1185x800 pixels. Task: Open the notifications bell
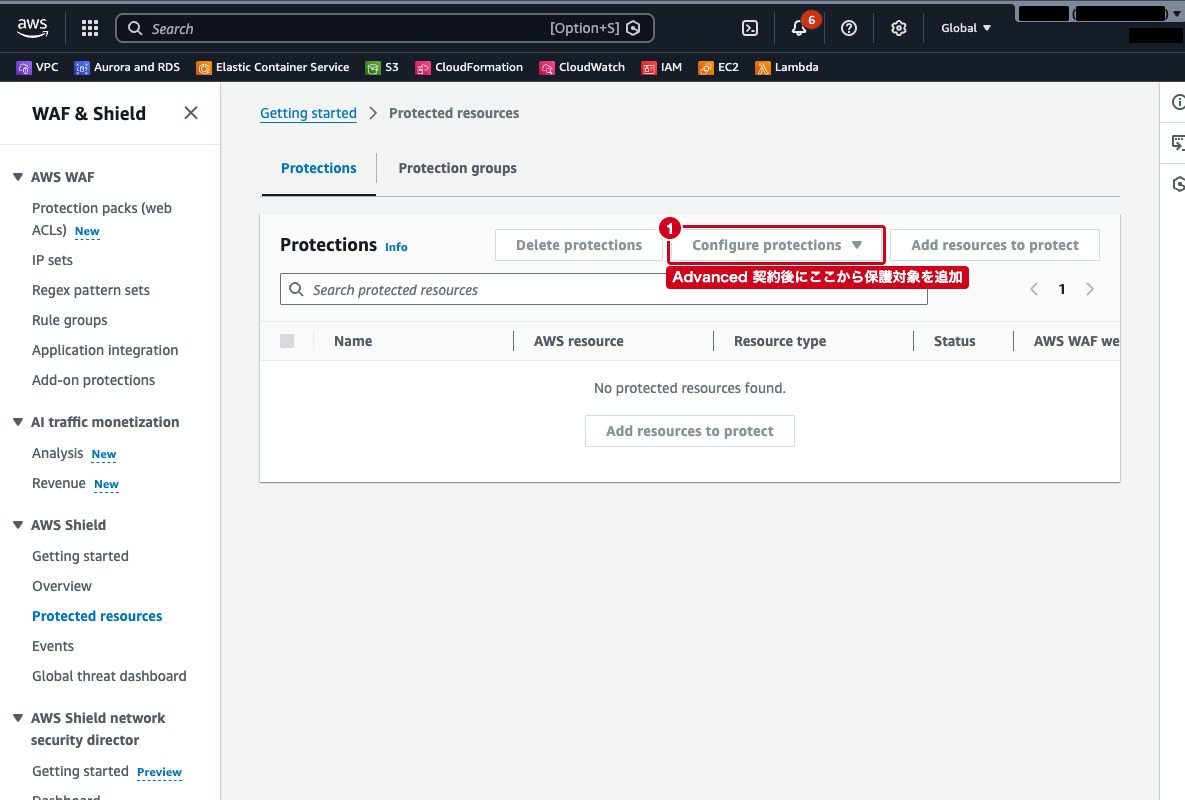[799, 28]
